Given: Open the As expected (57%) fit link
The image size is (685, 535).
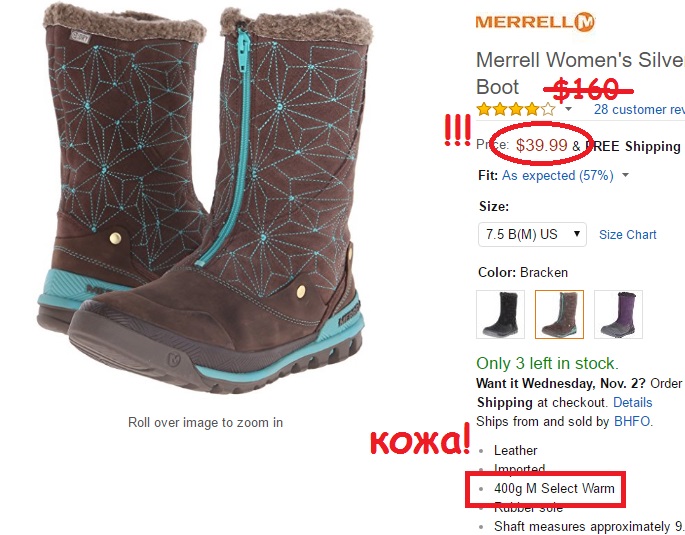Looking at the screenshot, I should coord(557,176).
